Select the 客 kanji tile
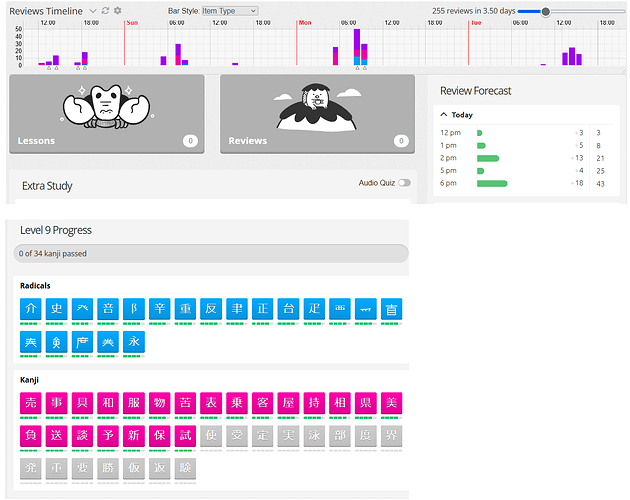630x500 pixels. coord(263,403)
